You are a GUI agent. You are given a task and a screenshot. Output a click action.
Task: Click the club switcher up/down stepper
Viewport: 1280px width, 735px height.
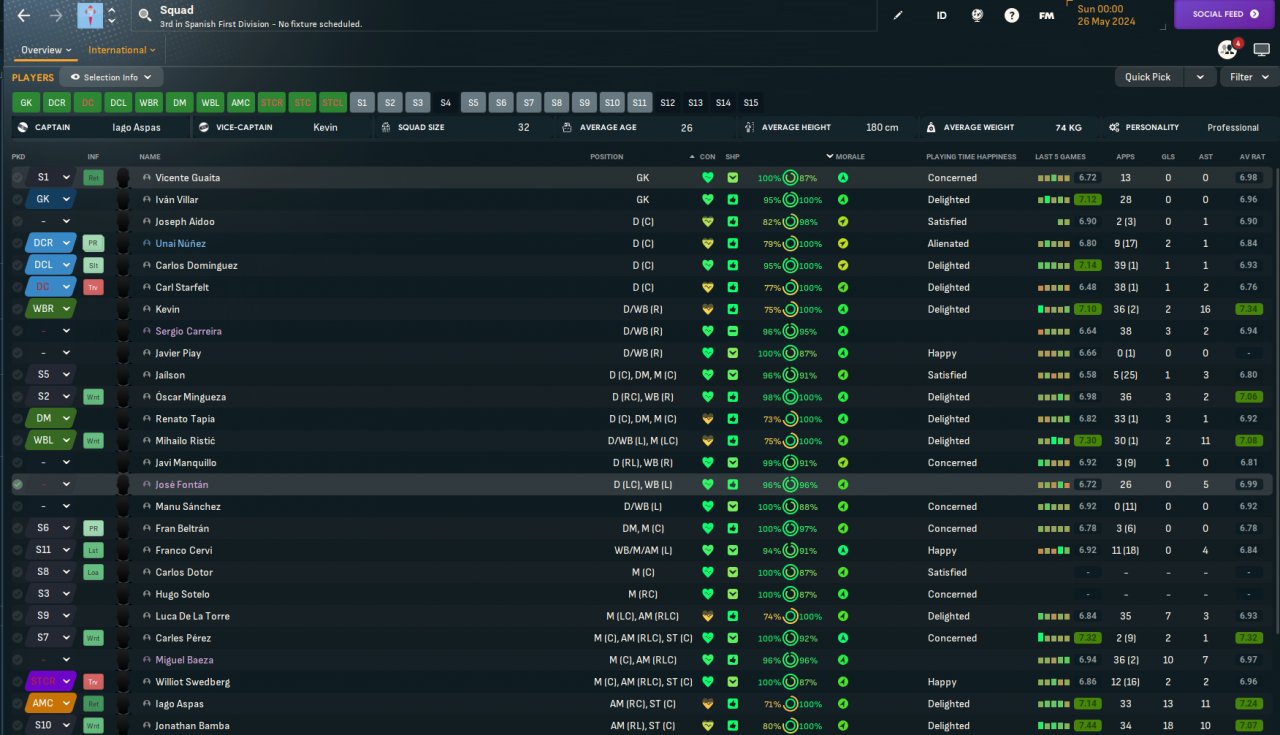111,16
